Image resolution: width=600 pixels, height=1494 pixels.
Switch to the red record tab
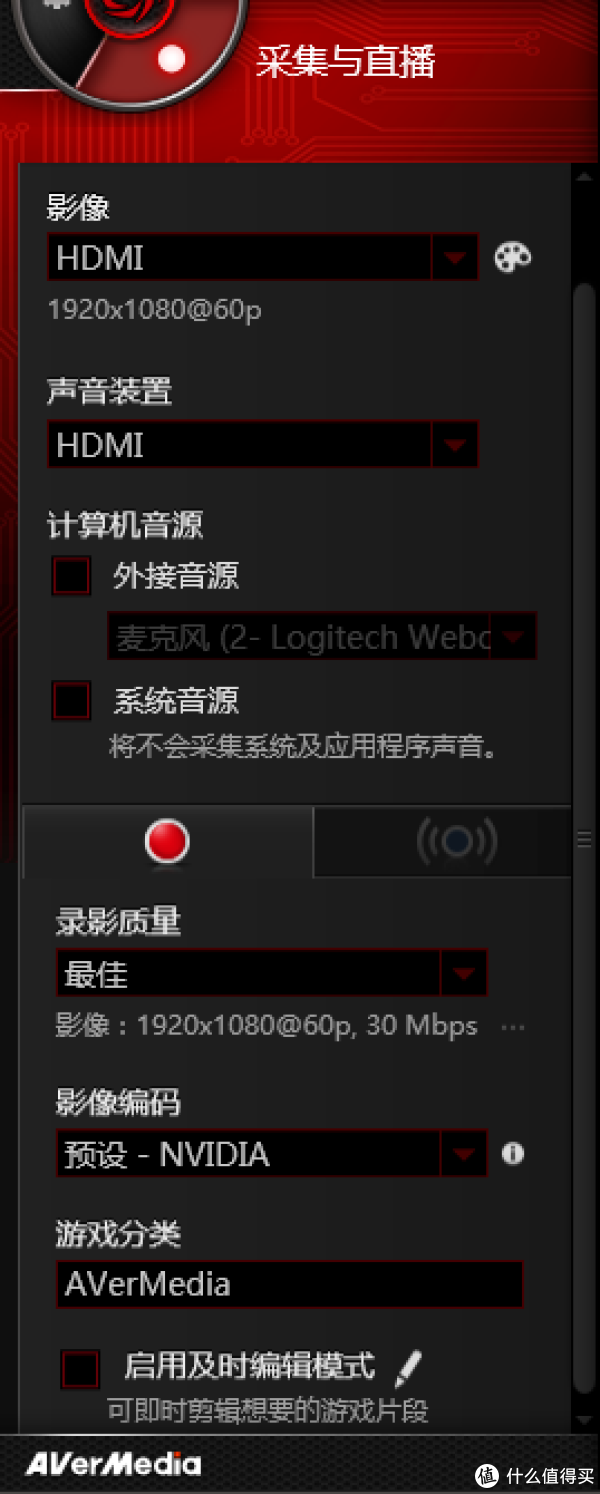point(167,842)
